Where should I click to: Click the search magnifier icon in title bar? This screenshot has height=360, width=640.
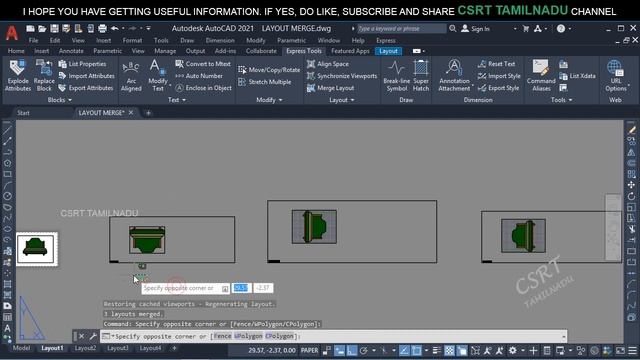(x=453, y=29)
